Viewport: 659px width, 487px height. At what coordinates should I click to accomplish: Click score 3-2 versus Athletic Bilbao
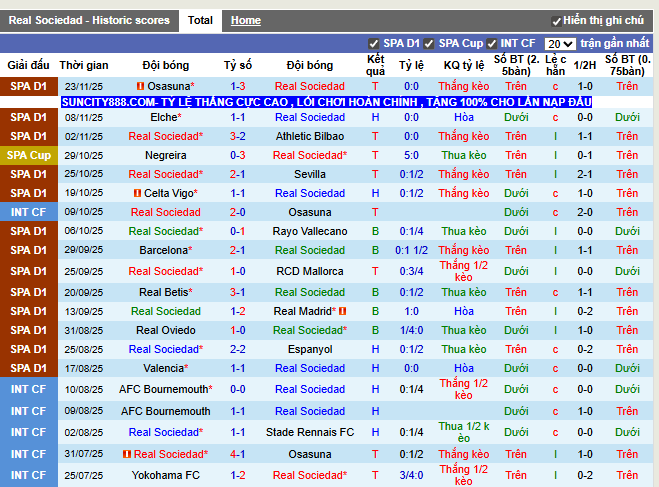(238, 136)
